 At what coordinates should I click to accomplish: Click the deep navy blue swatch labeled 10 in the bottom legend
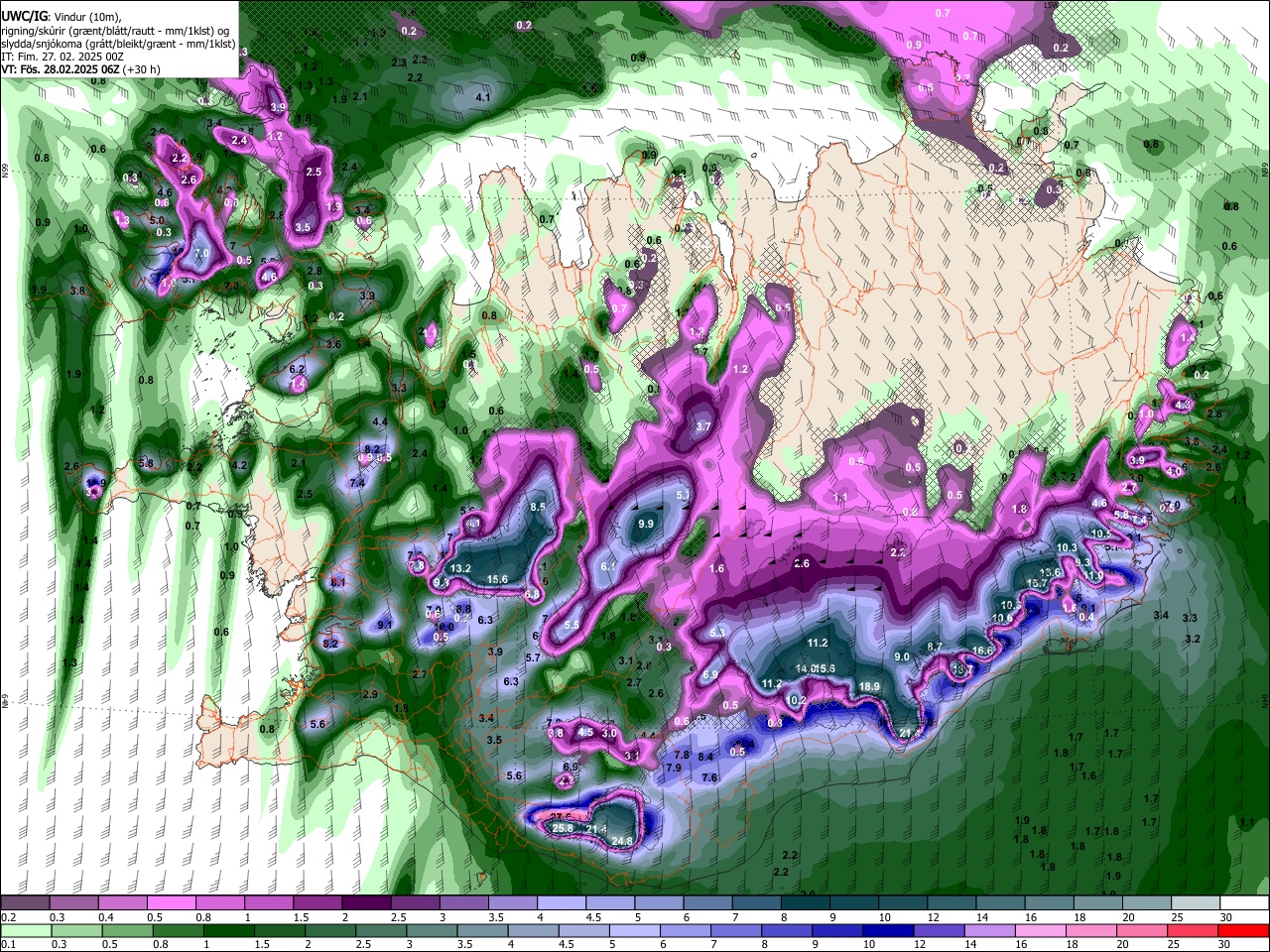point(887,931)
